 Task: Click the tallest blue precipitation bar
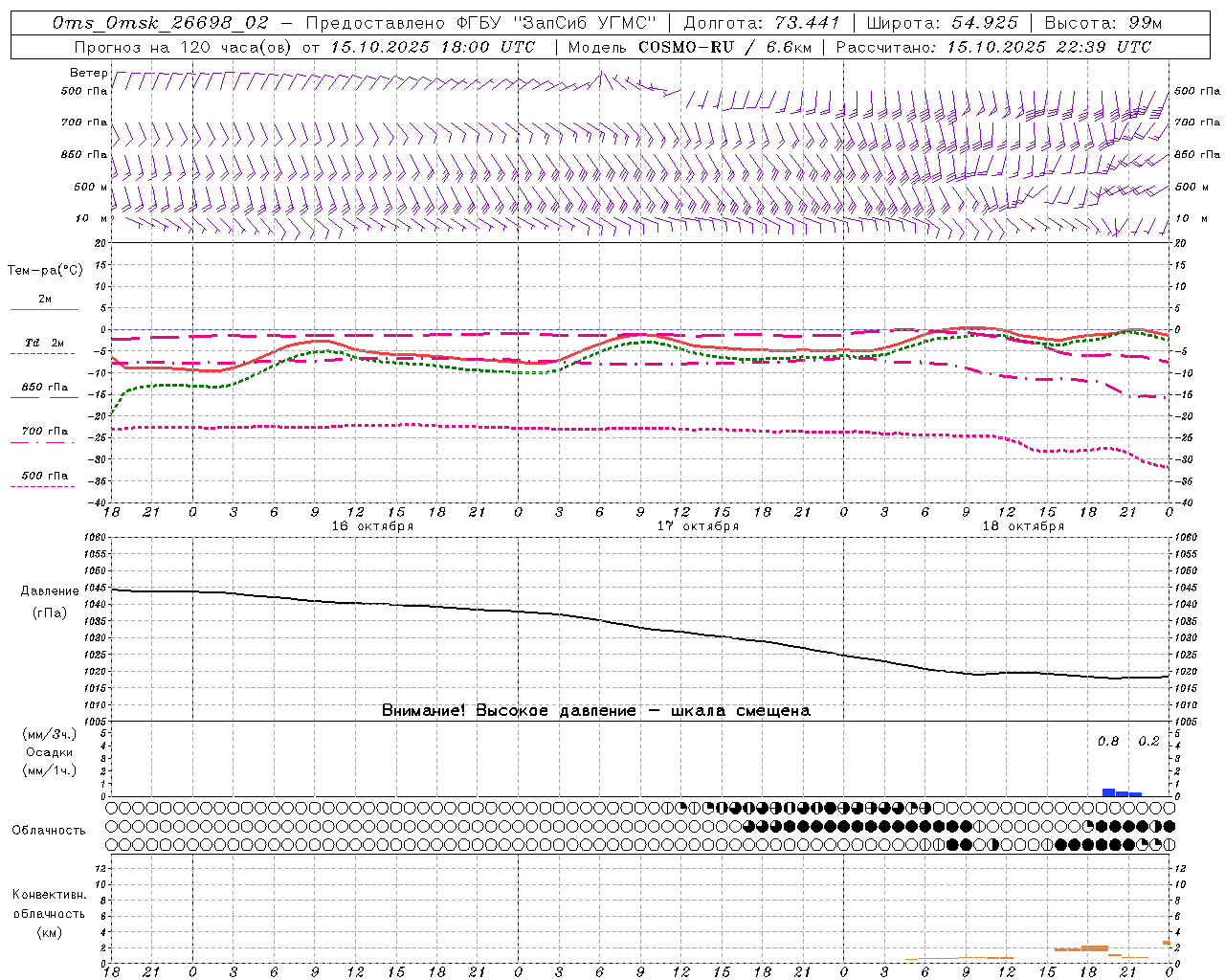click(x=1108, y=792)
